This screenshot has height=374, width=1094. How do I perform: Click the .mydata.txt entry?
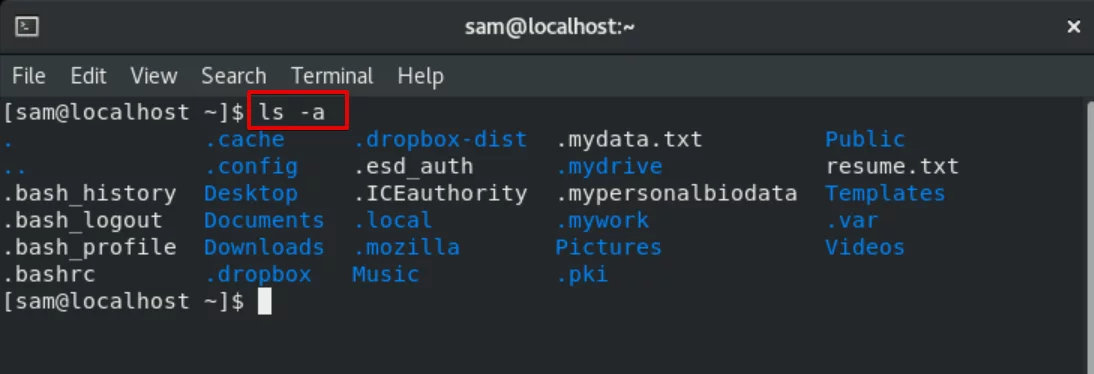pyautogui.click(x=629, y=140)
